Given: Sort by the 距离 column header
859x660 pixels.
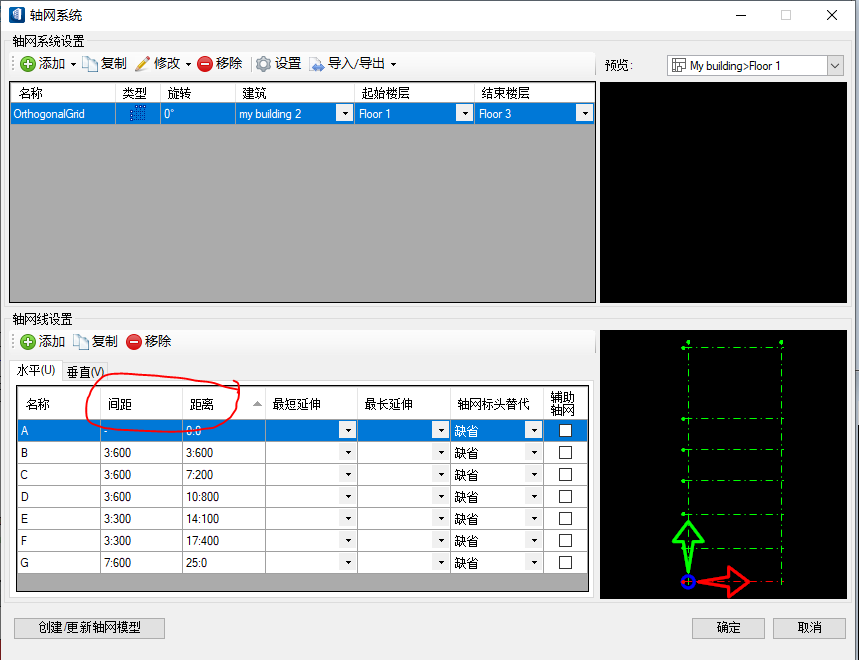Looking at the screenshot, I should point(224,404).
